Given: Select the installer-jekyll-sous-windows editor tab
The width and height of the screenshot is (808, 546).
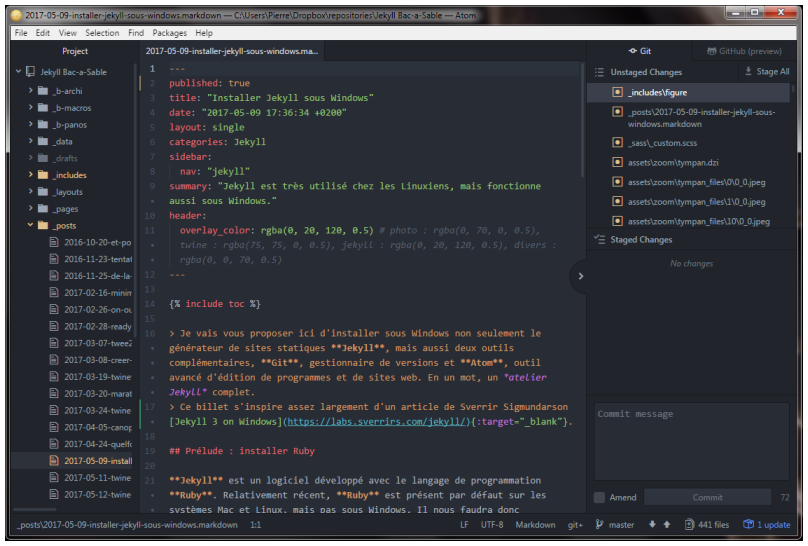Looking at the screenshot, I should click(x=232, y=51).
